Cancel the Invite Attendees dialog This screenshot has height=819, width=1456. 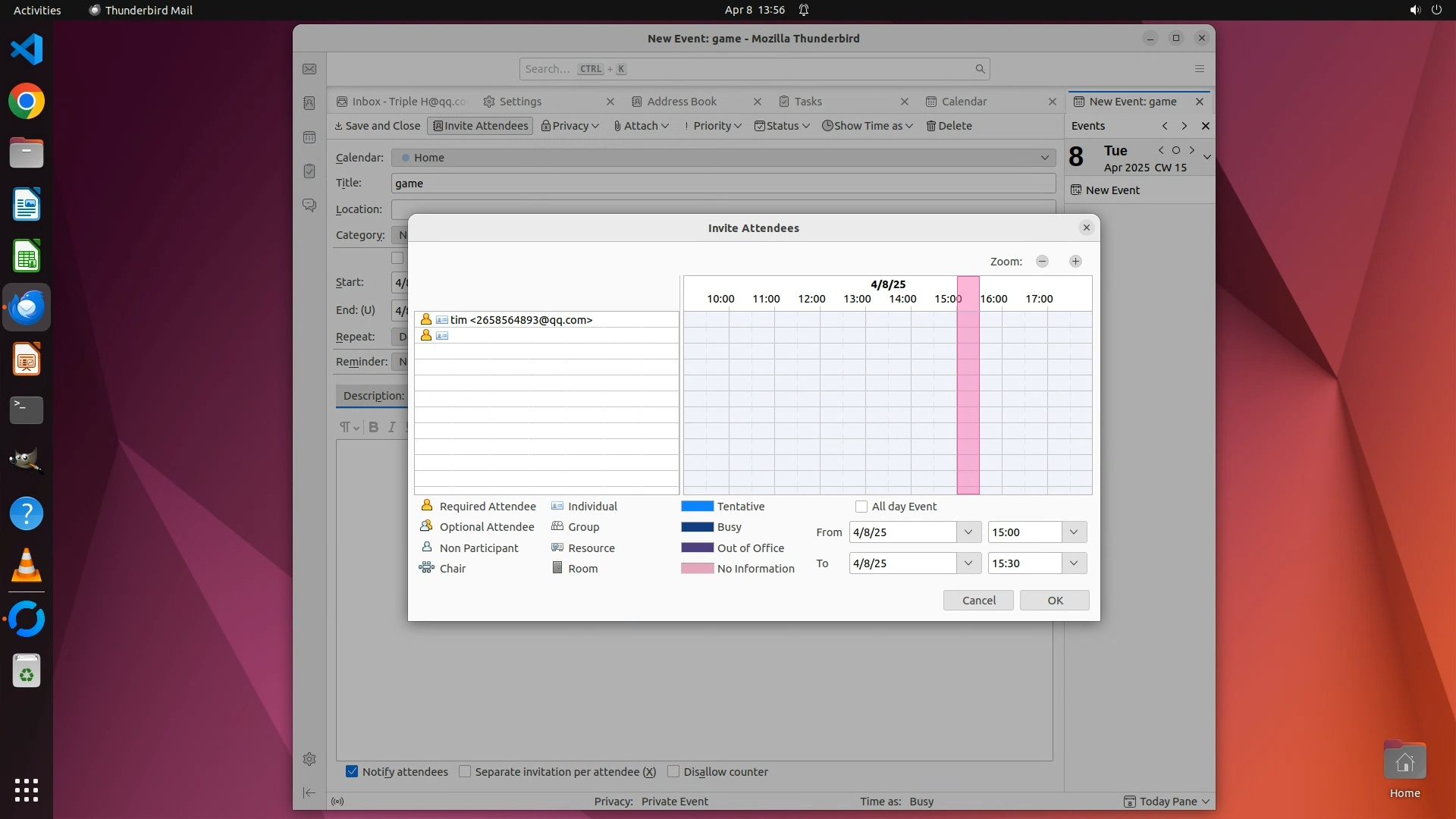point(978,601)
